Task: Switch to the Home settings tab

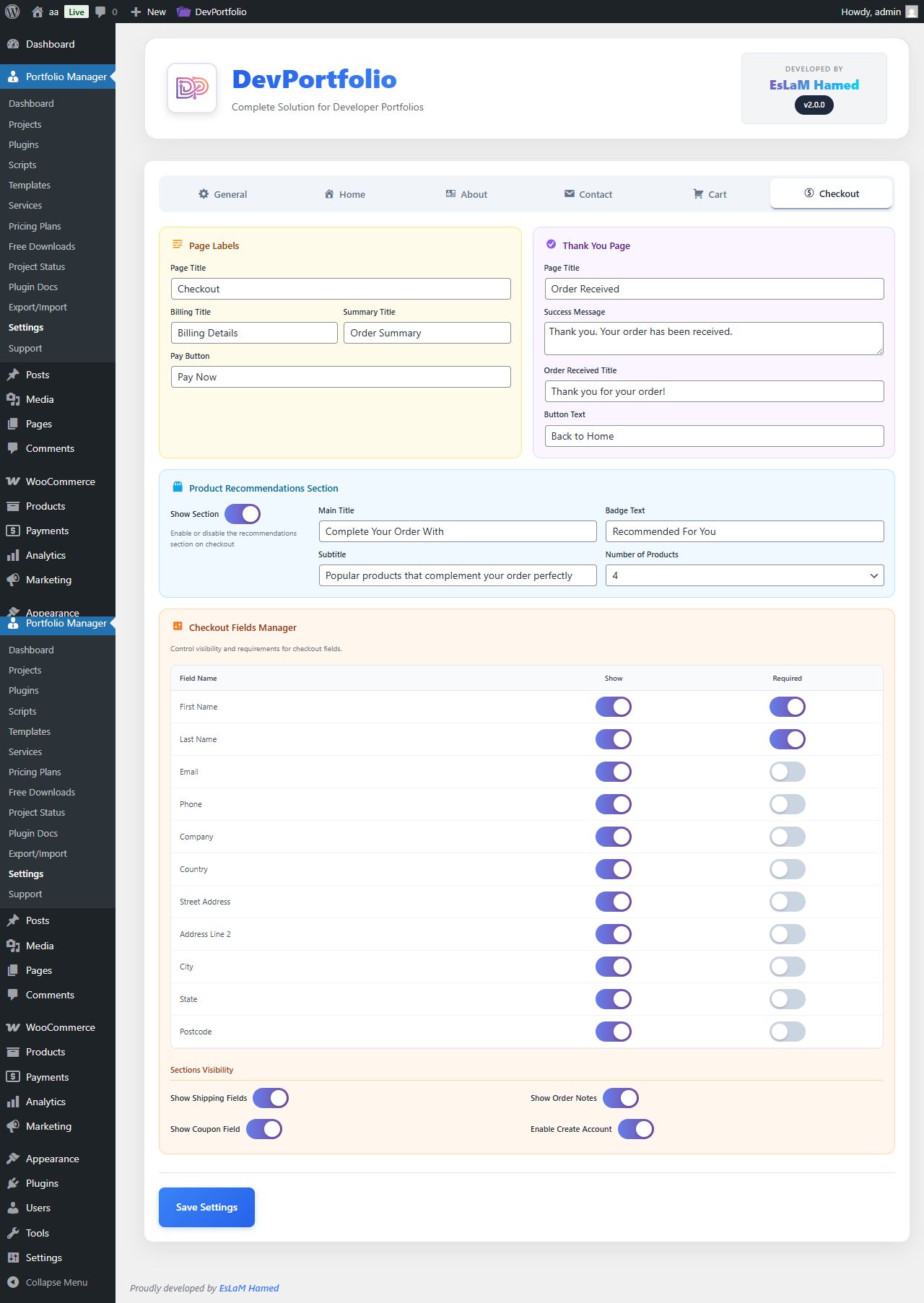Action: (x=344, y=194)
